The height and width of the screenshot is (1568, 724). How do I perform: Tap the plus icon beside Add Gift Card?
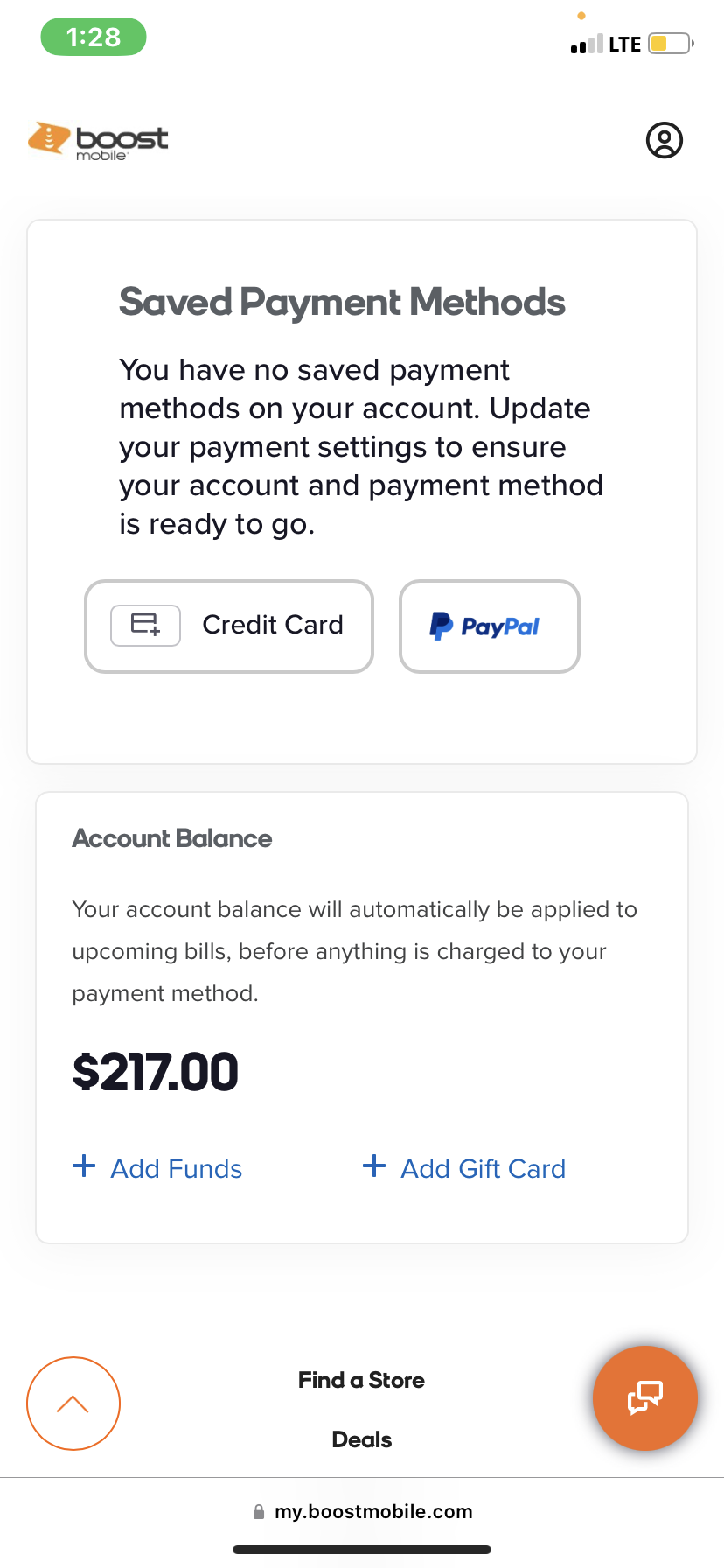pos(374,1166)
